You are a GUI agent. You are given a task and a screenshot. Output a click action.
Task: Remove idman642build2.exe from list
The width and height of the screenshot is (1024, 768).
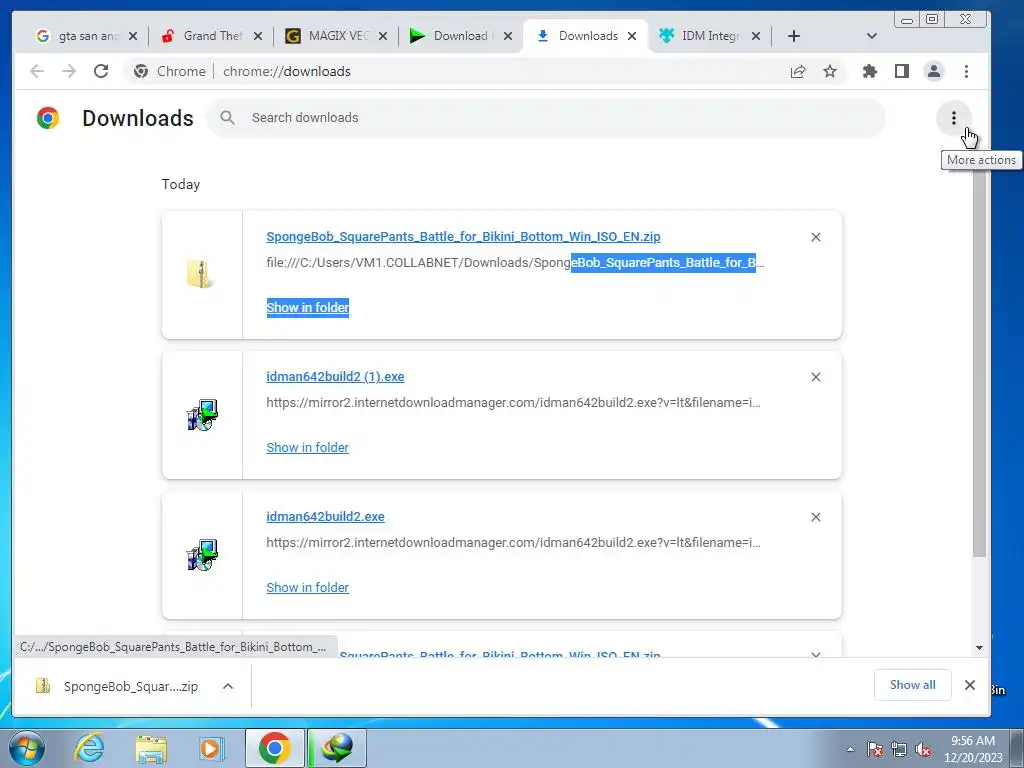[x=816, y=517]
